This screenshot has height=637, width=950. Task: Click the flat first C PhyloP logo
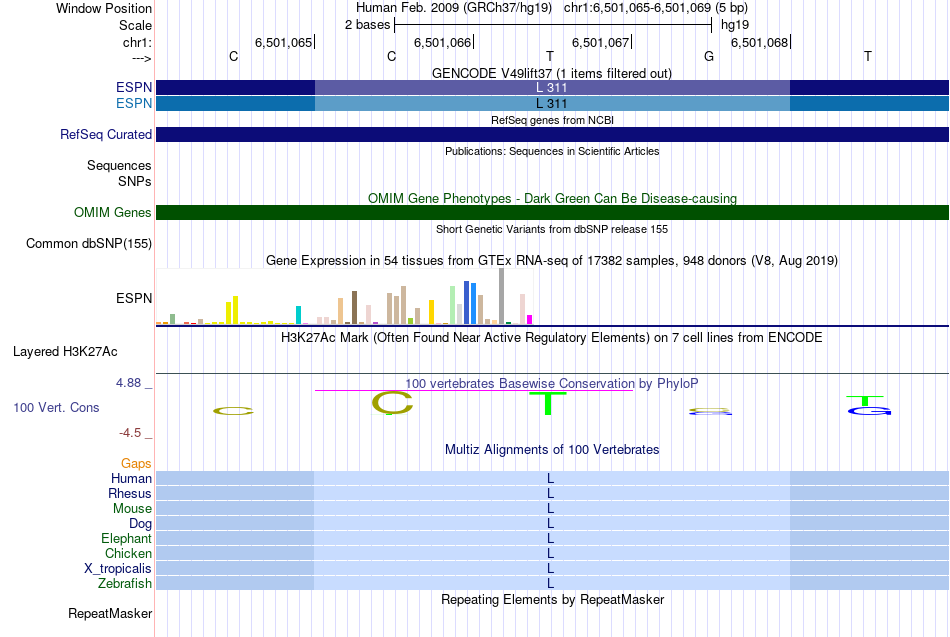point(233,411)
